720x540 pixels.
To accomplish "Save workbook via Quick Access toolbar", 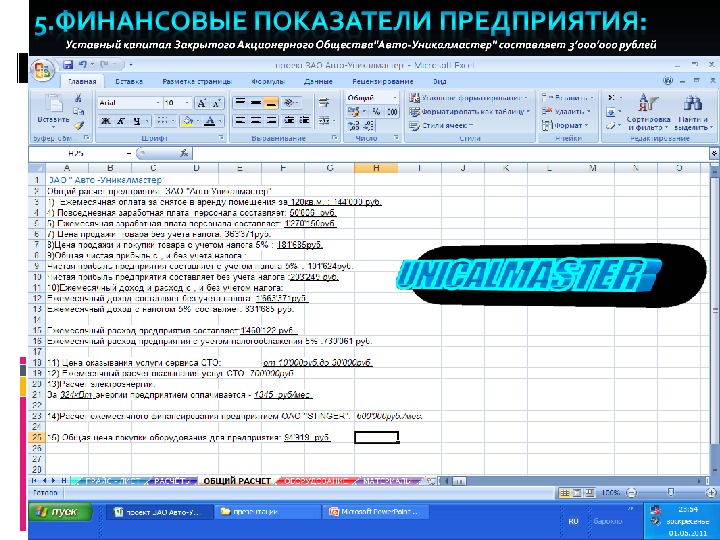I will click(68, 64).
